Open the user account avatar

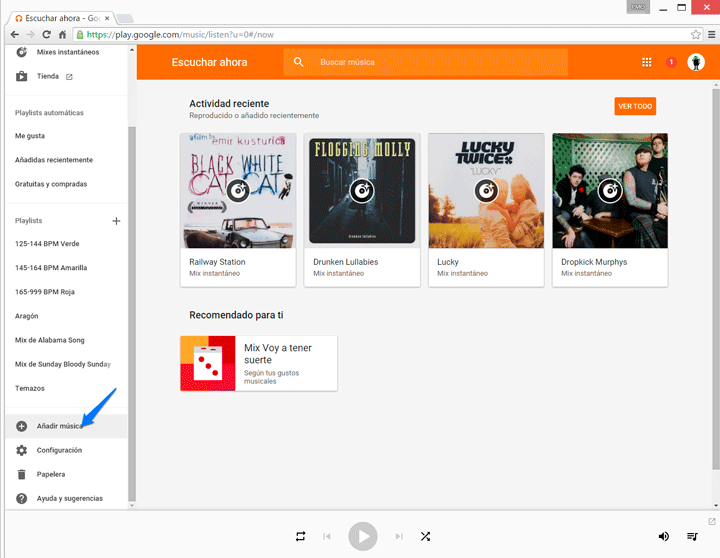coord(696,62)
